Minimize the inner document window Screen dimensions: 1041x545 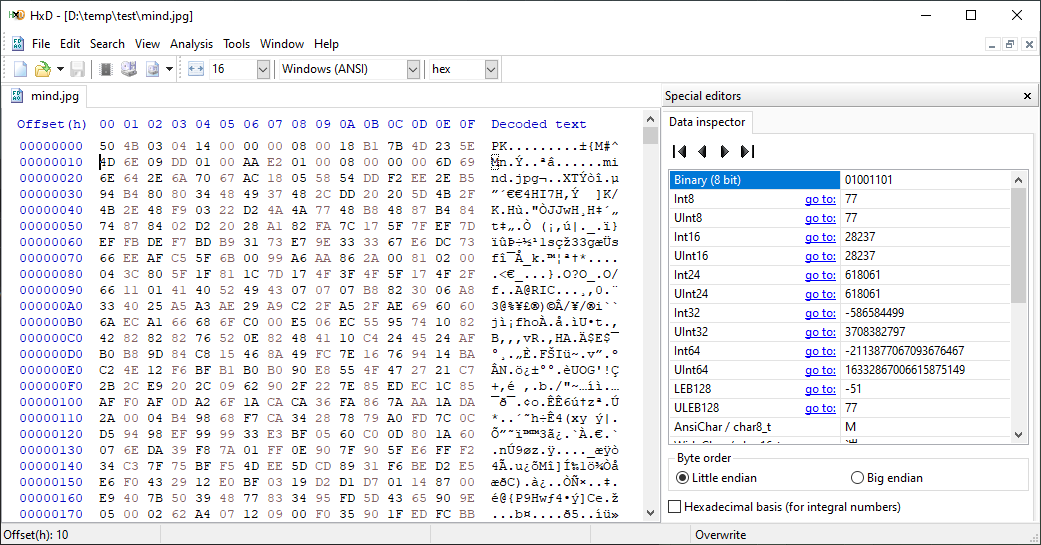tap(992, 44)
